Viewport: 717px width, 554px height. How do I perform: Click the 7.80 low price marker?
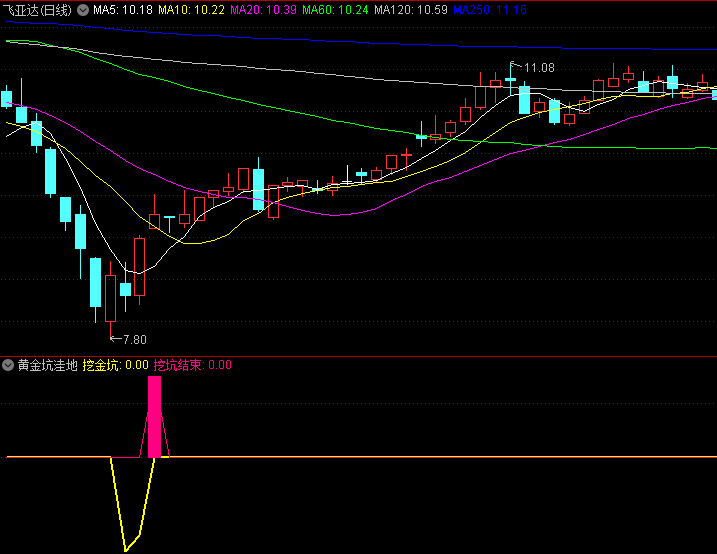pyautogui.click(x=134, y=340)
